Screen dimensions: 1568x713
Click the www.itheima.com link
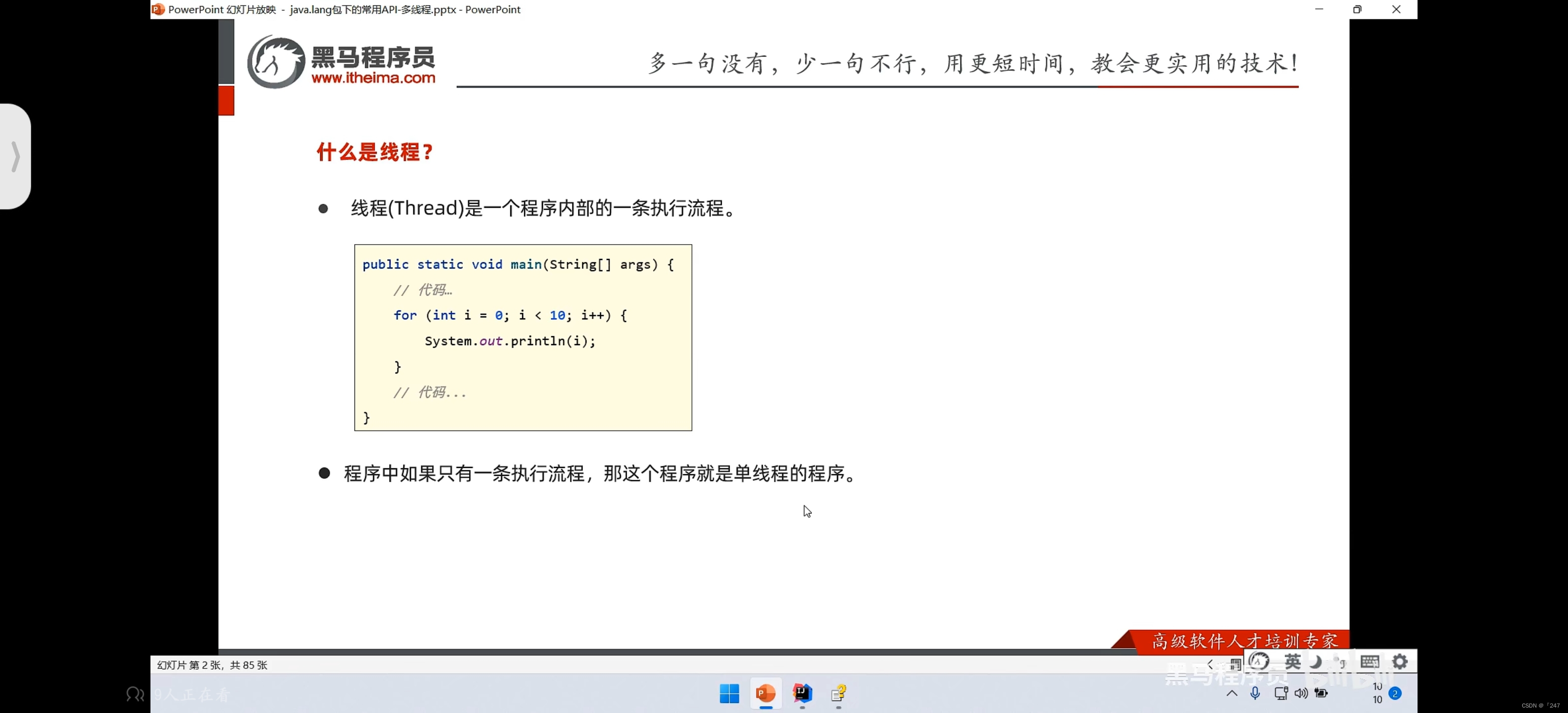click(x=373, y=78)
